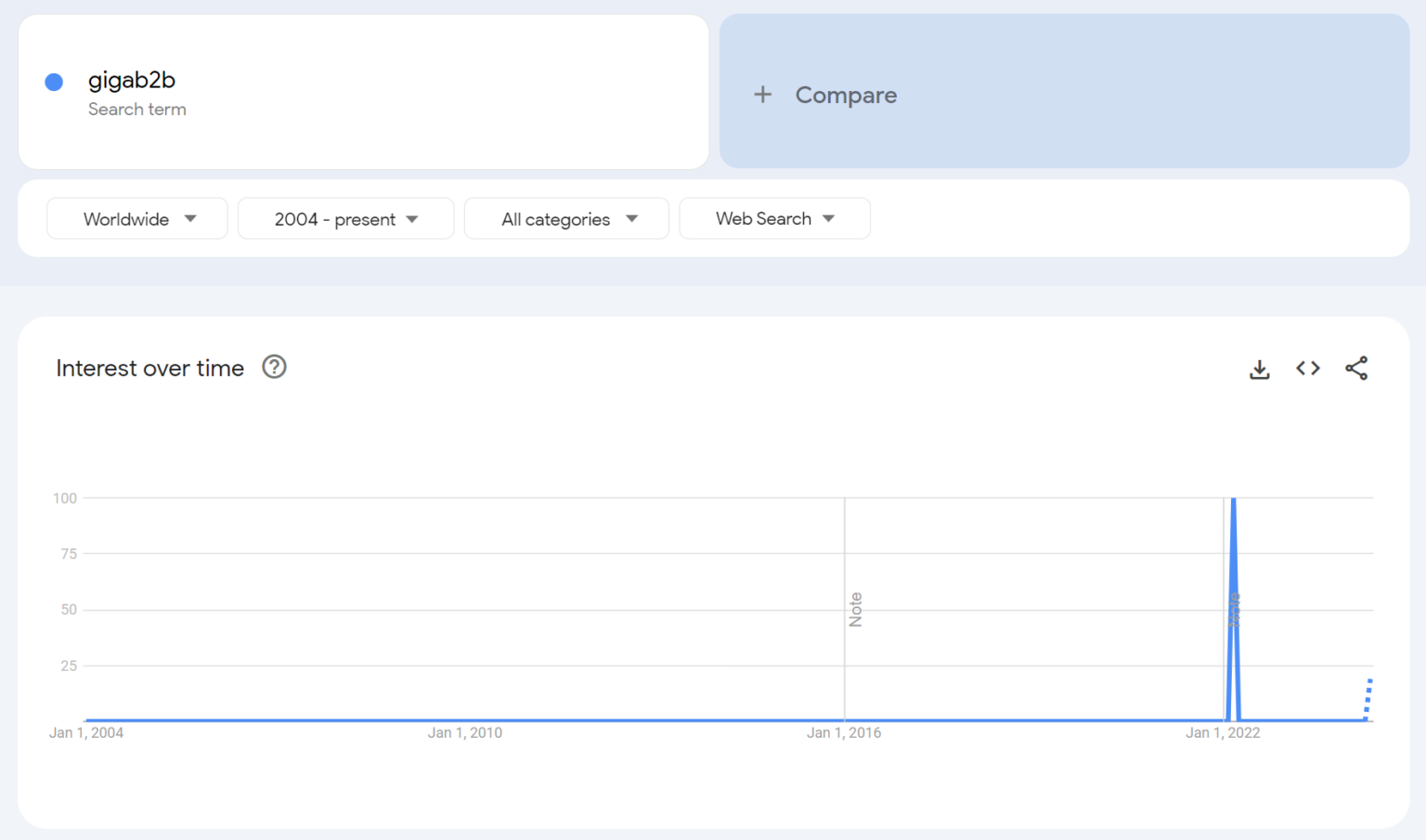This screenshot has width=1426, height=840.
Task: Click the rotated Note label near the 2021 spike
Action: pos(1235,608)
